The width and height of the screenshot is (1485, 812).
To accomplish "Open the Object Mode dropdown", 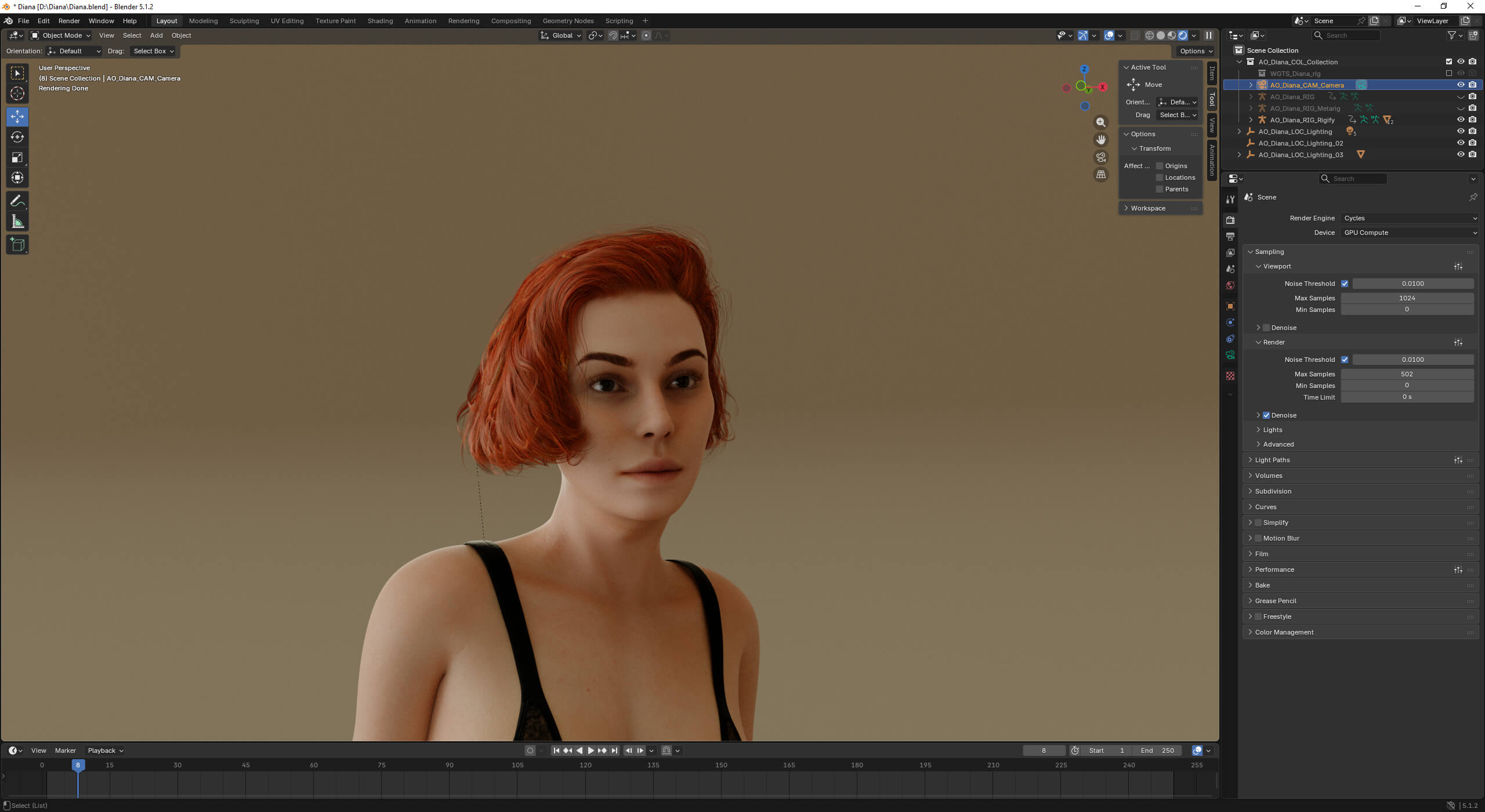I will tap(61, 35).
